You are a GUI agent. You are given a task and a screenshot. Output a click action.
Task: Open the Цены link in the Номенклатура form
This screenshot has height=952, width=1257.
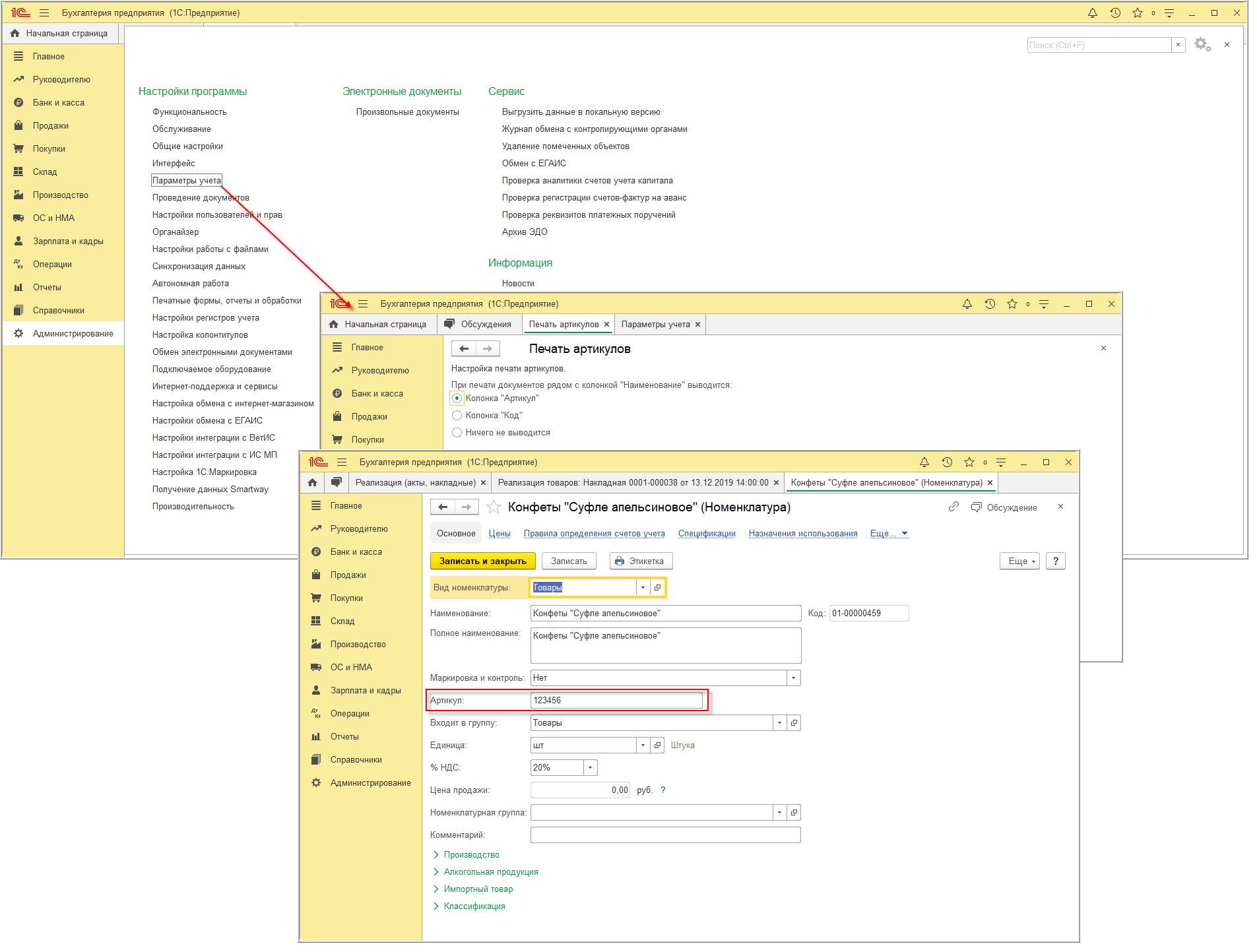(500, 534)
